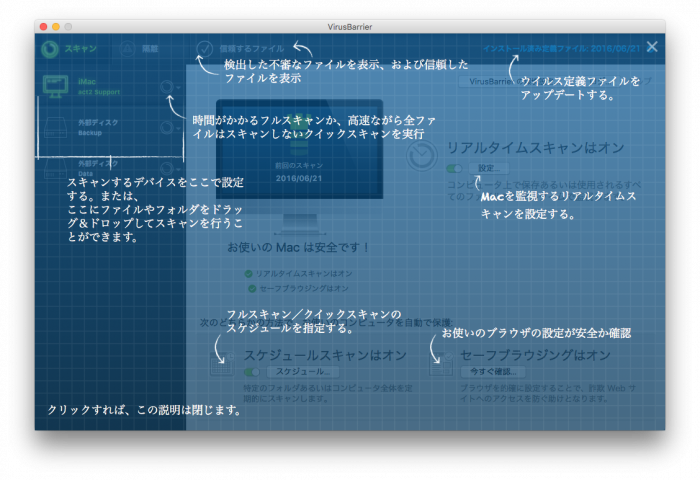Viewport: 700px width, 480px height.
Task: Click the drive icon for Backup disk
Action: click(x=55, y=128)
